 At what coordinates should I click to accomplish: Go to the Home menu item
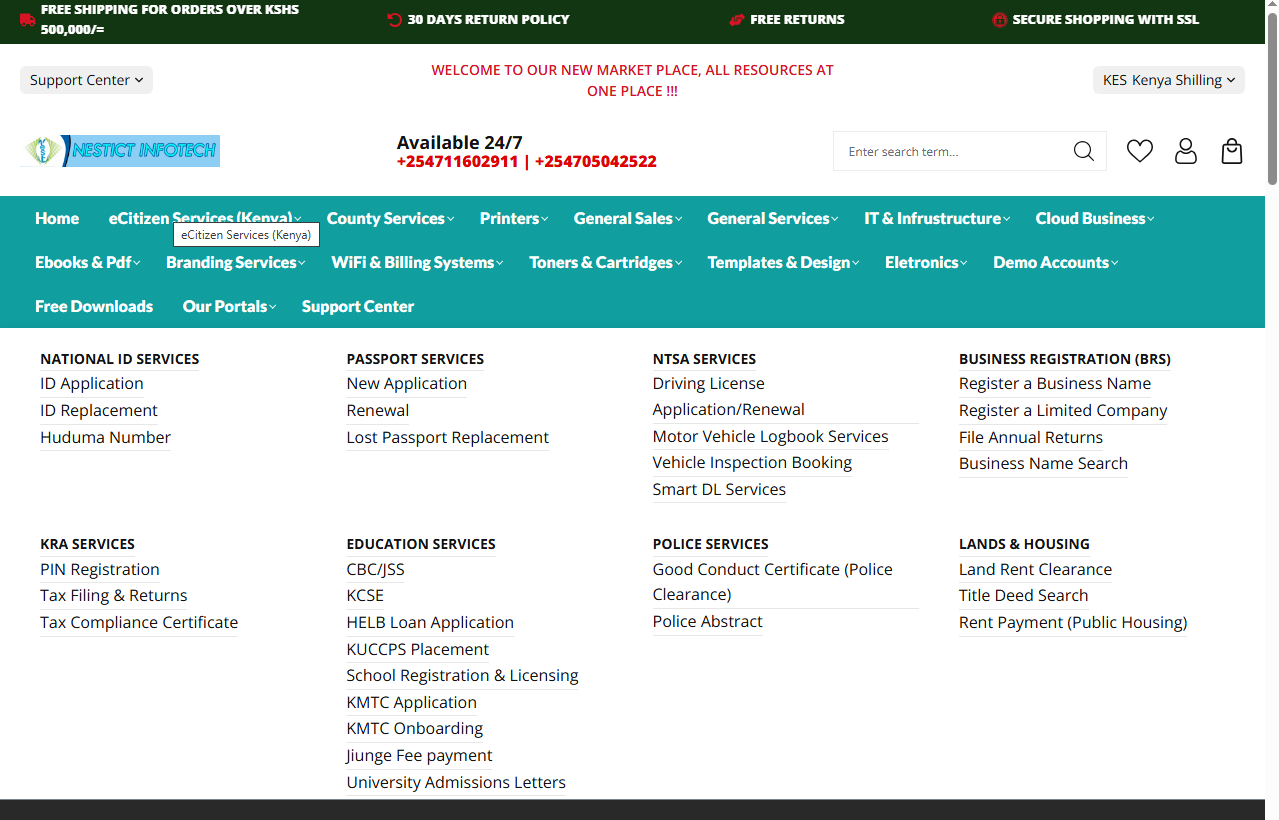(x=57, y=218)
